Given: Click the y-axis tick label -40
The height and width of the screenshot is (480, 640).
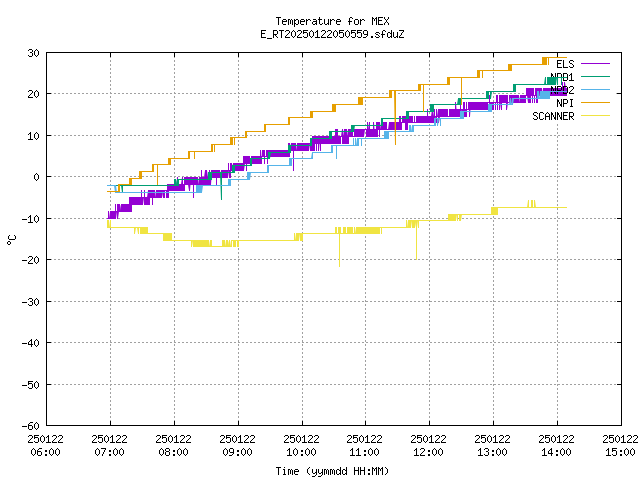Looking at the screenshot, I should coord(31,343).
